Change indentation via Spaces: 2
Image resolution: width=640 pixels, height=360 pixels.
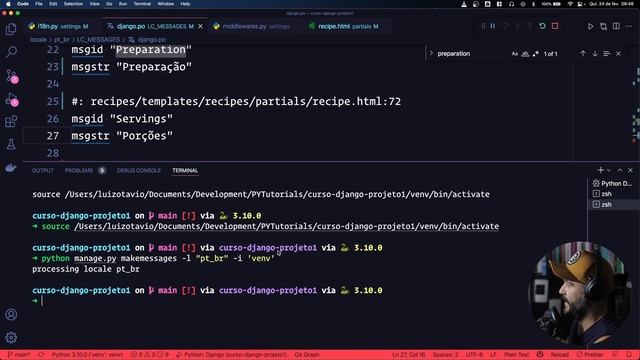pos(445,355)
